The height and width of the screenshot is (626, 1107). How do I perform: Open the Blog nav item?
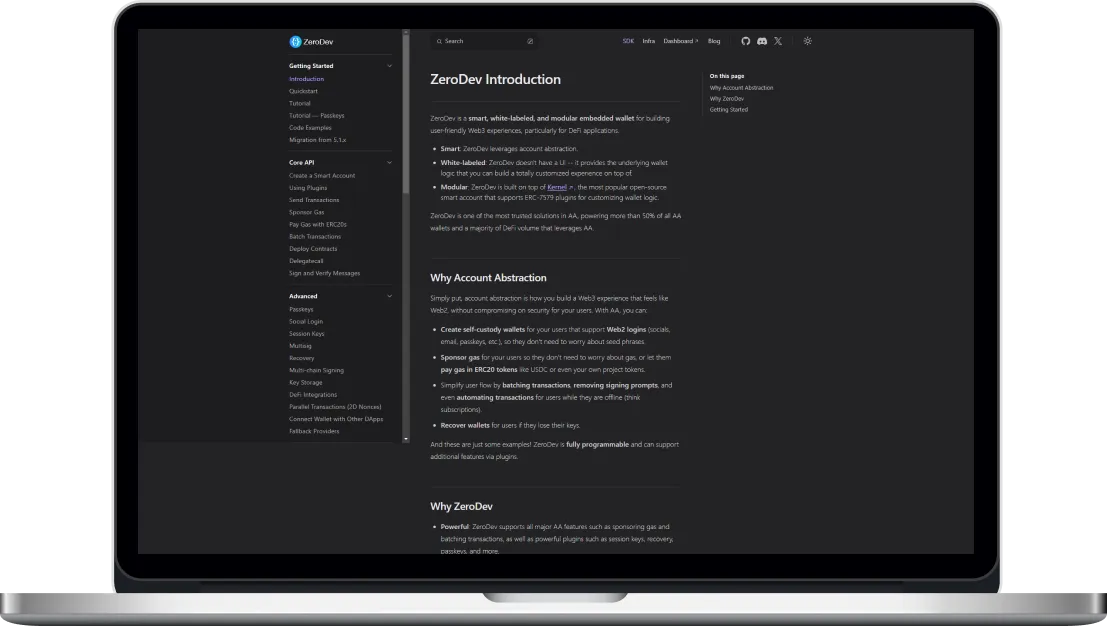point(714,41)
